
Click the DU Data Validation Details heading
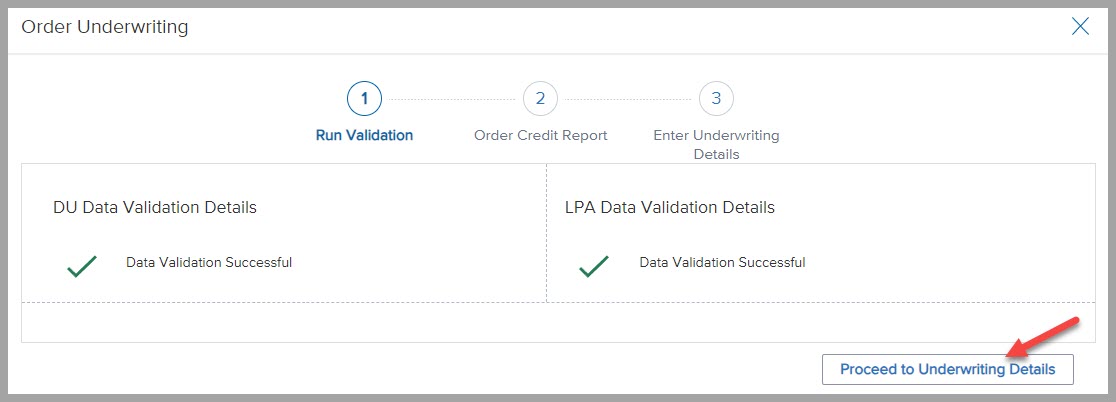155,208
